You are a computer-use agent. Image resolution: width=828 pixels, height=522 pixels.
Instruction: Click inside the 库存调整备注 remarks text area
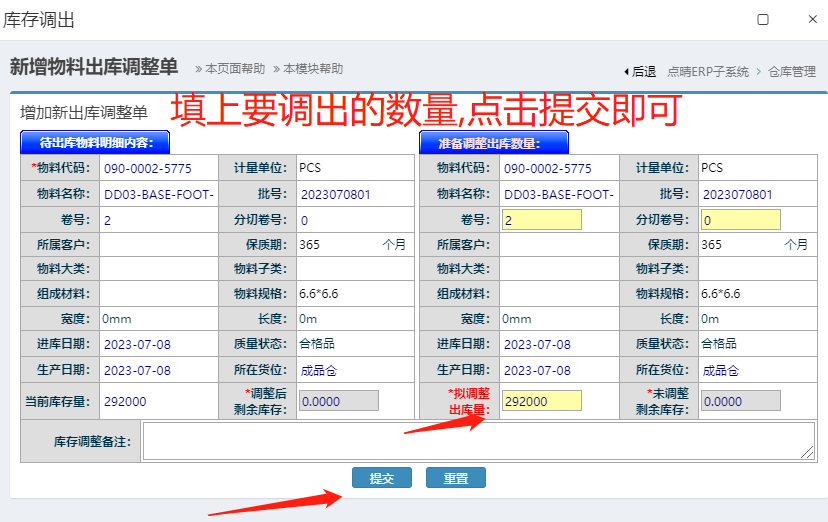click(478, 441)
